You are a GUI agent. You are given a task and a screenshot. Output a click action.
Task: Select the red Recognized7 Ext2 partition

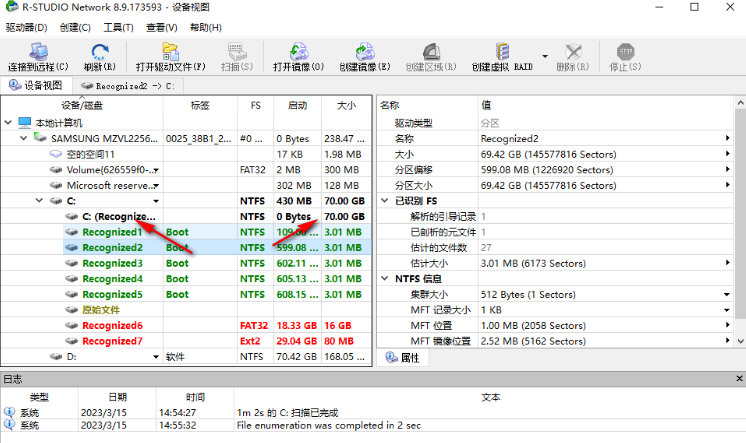tap(112, 341)
